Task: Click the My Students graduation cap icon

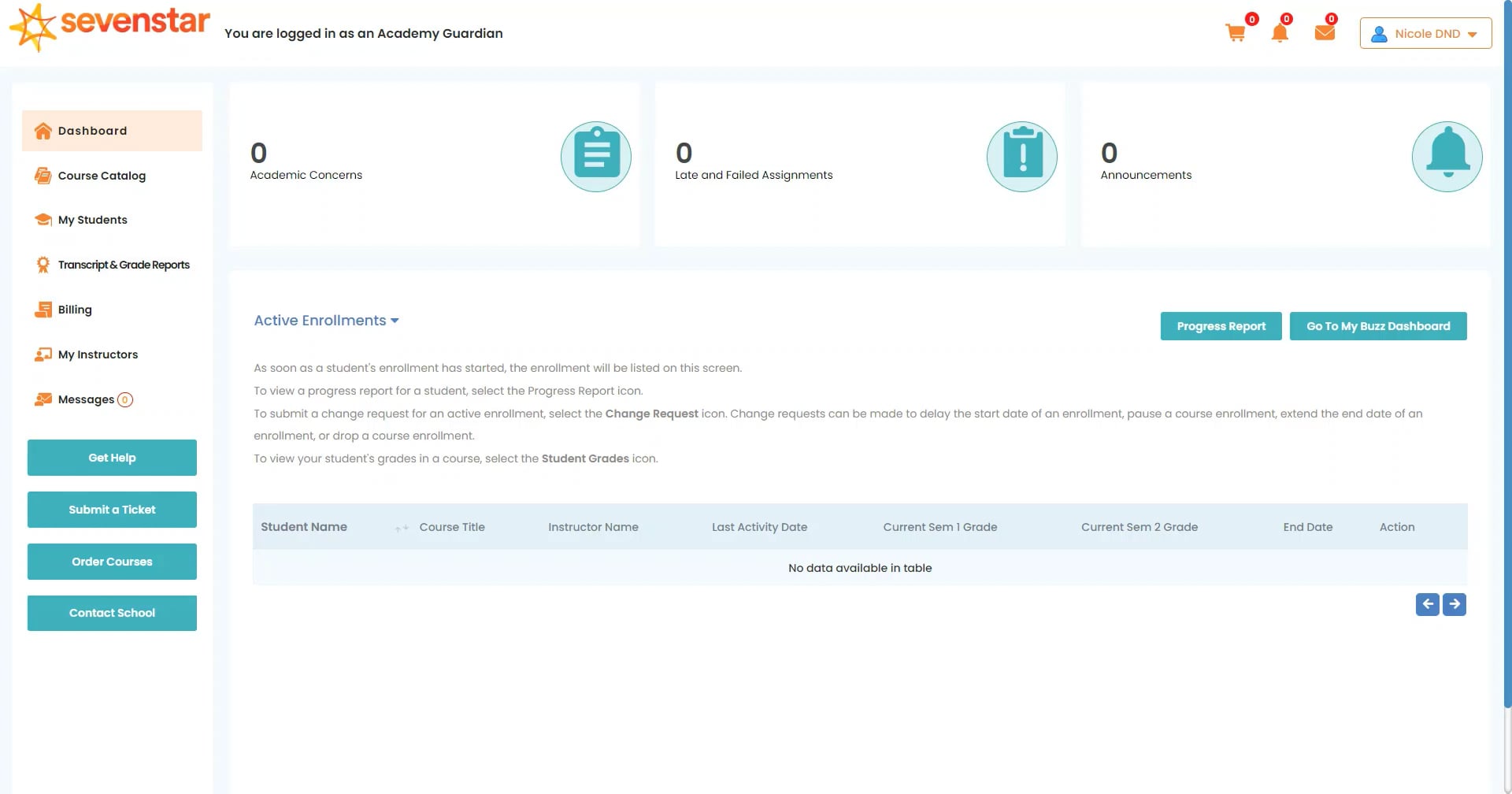Action: click(x=43, y=220)
